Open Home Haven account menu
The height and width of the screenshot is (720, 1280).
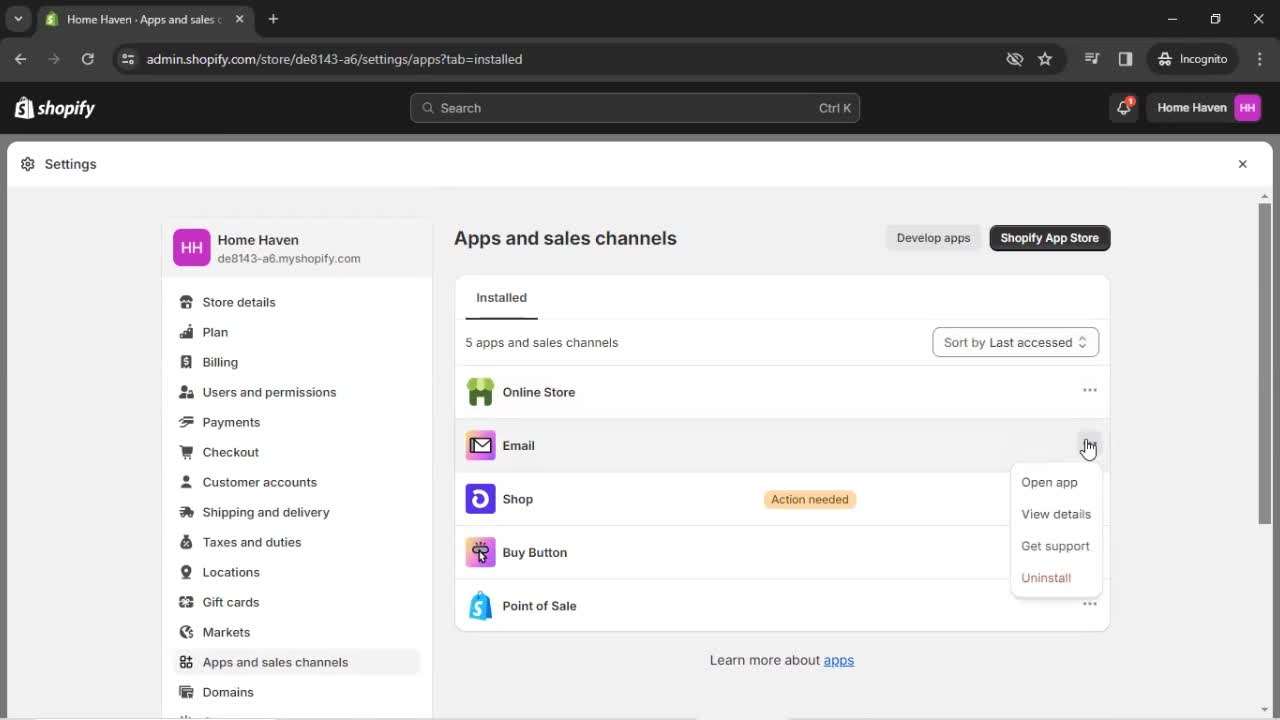click(1208, 108)
